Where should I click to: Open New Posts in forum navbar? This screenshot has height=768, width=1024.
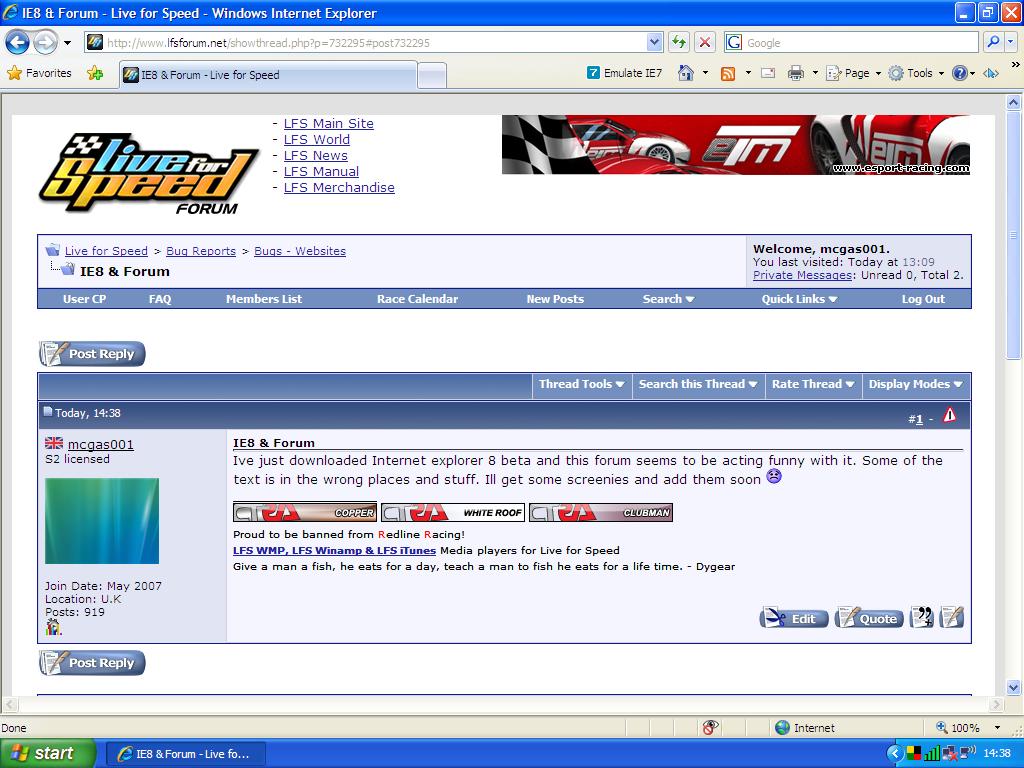click(x=555, y=299)
